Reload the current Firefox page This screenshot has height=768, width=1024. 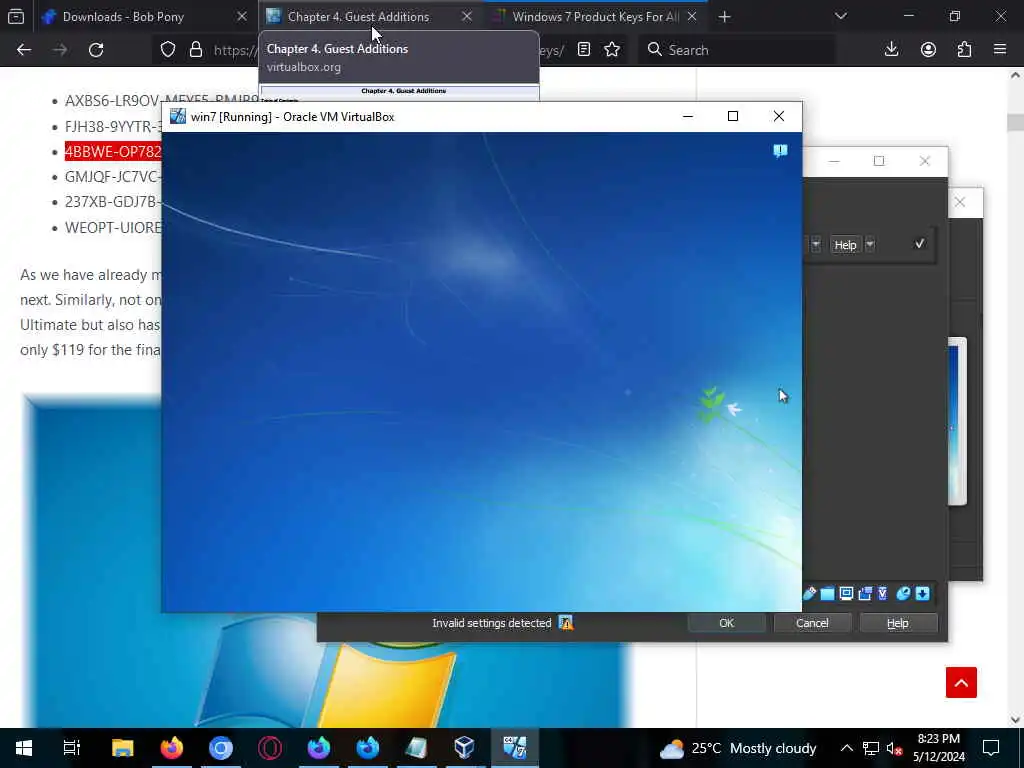click(x=96, y=50)
